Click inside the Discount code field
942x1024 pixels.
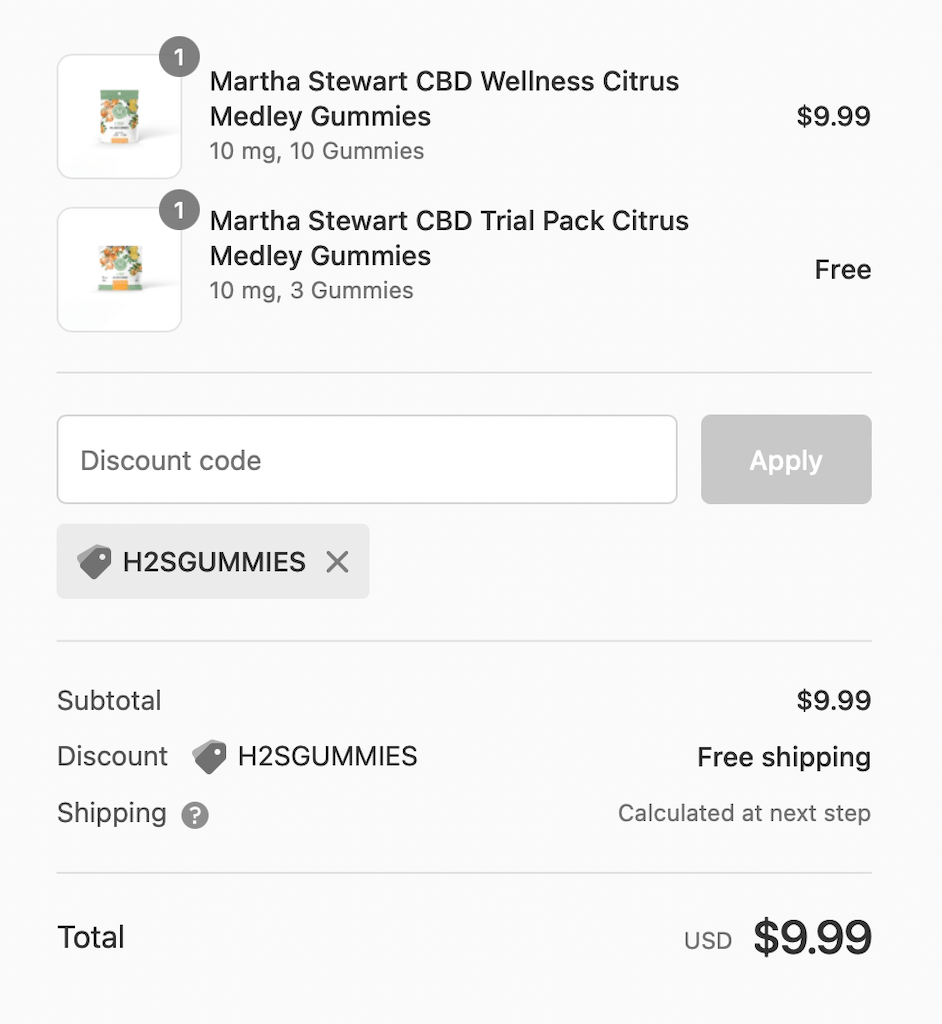pyautogui.click(x=366, y=460)
